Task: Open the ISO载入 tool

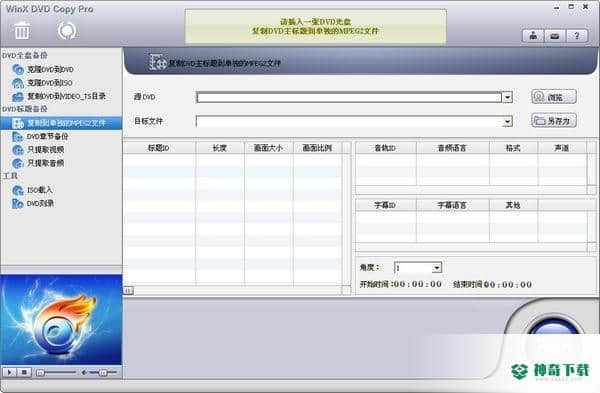Action: tap(39, 190)
